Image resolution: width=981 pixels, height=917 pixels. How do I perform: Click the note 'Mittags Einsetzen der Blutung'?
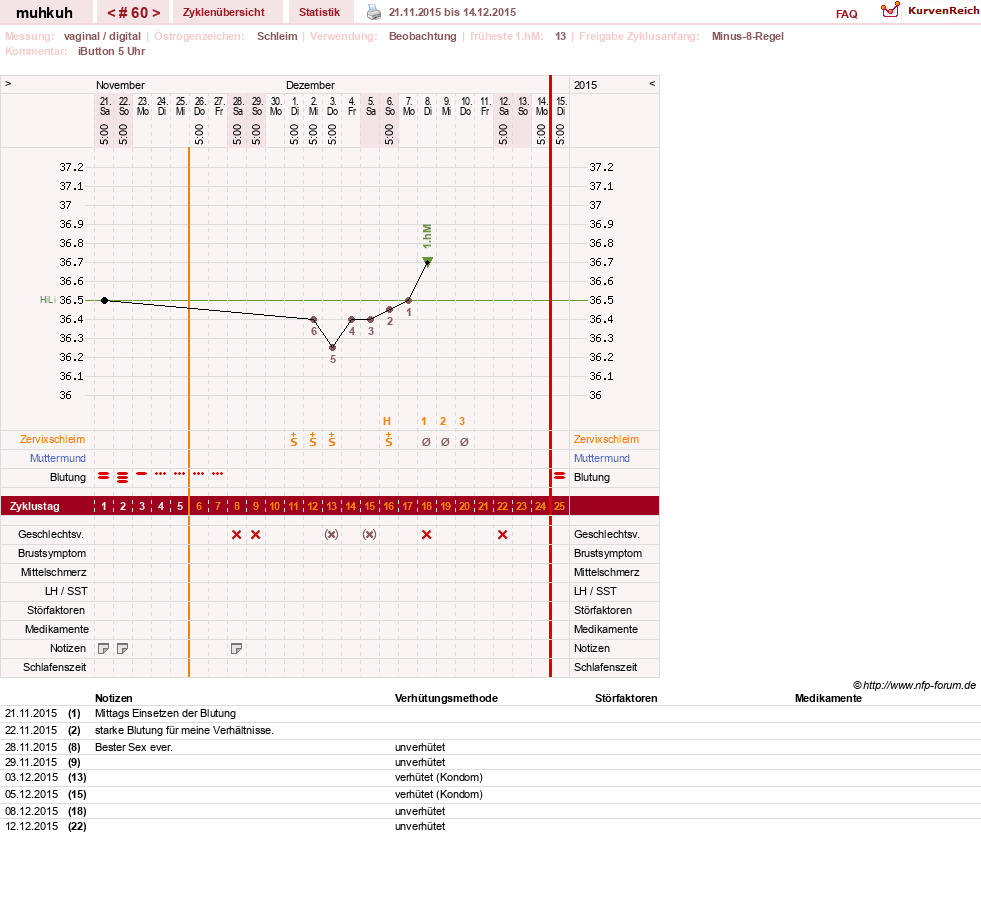tap(165, 713)
